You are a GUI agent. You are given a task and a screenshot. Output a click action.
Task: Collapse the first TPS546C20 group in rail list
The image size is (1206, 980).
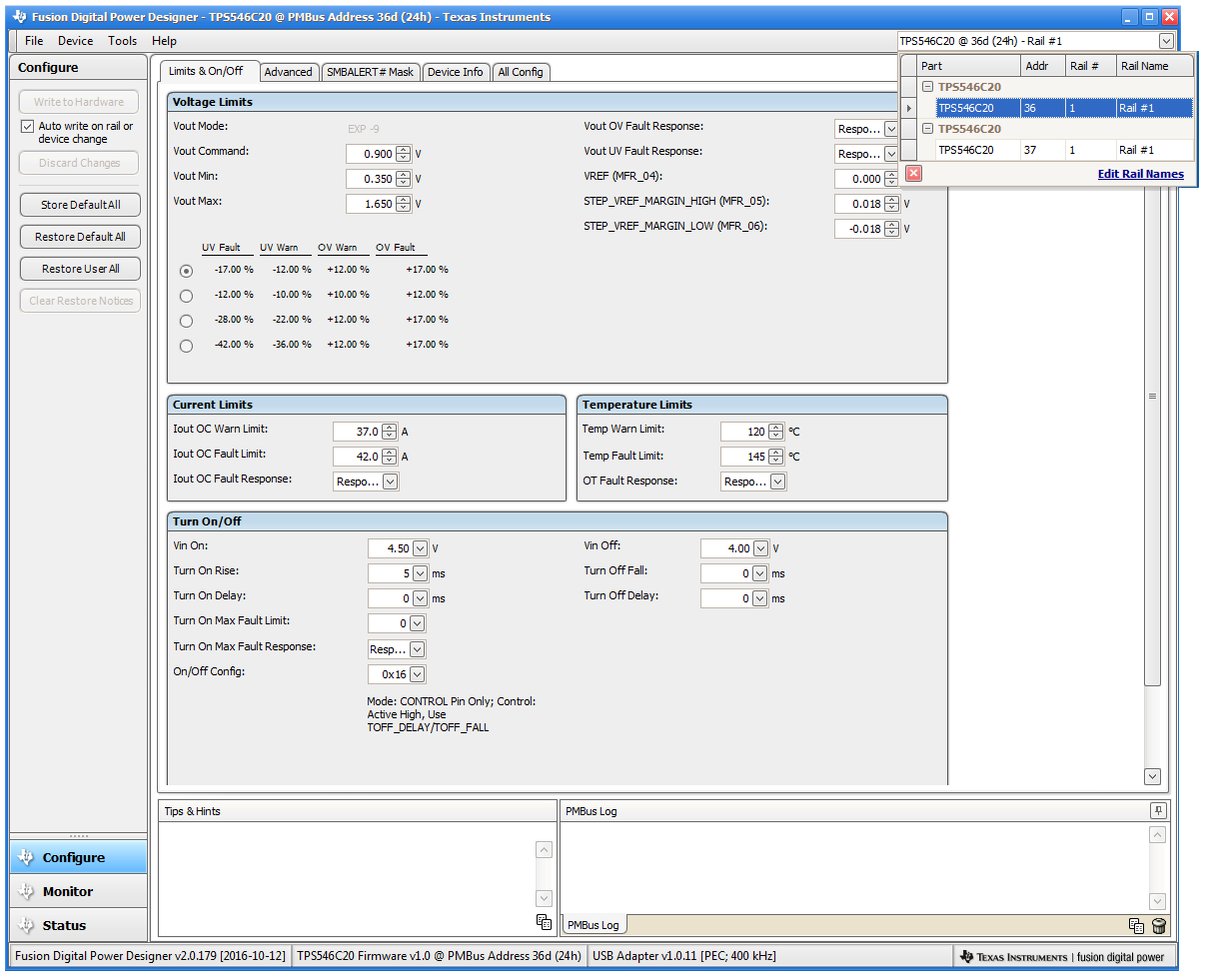point(927,87)
